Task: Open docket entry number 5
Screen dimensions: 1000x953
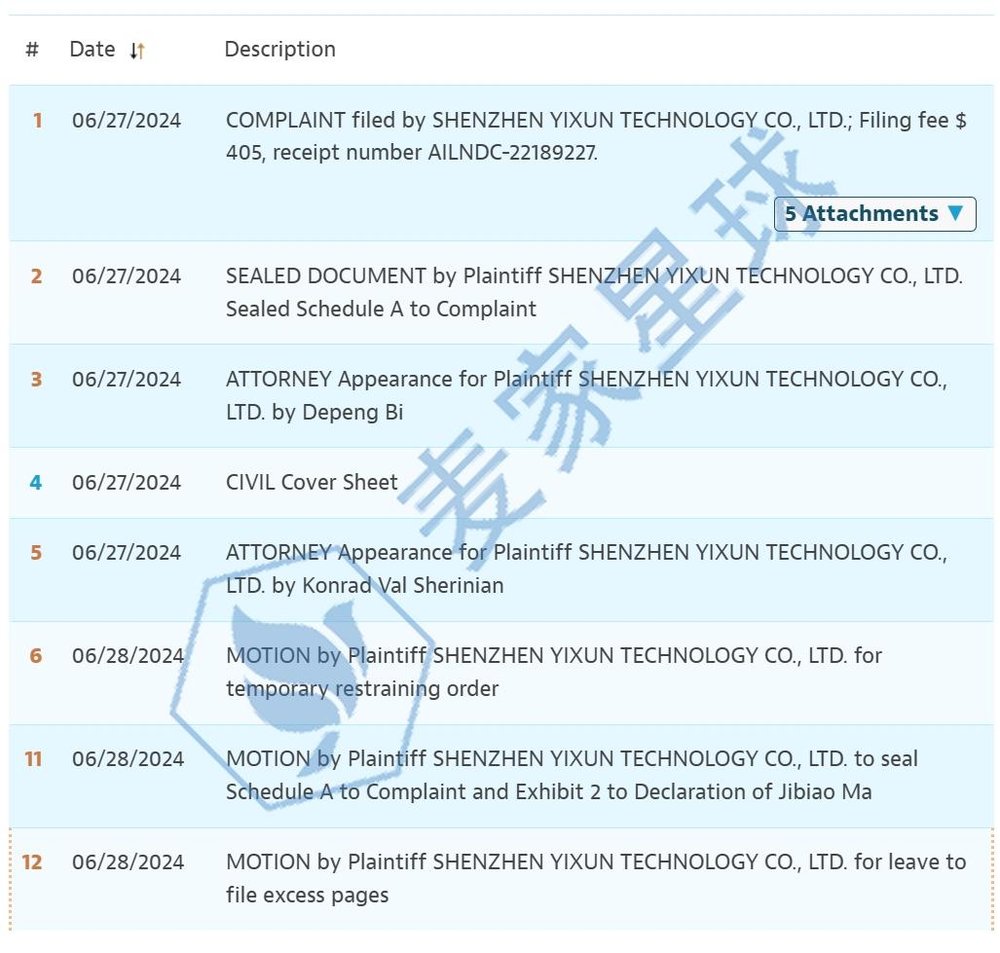Action: pos(36,553)
